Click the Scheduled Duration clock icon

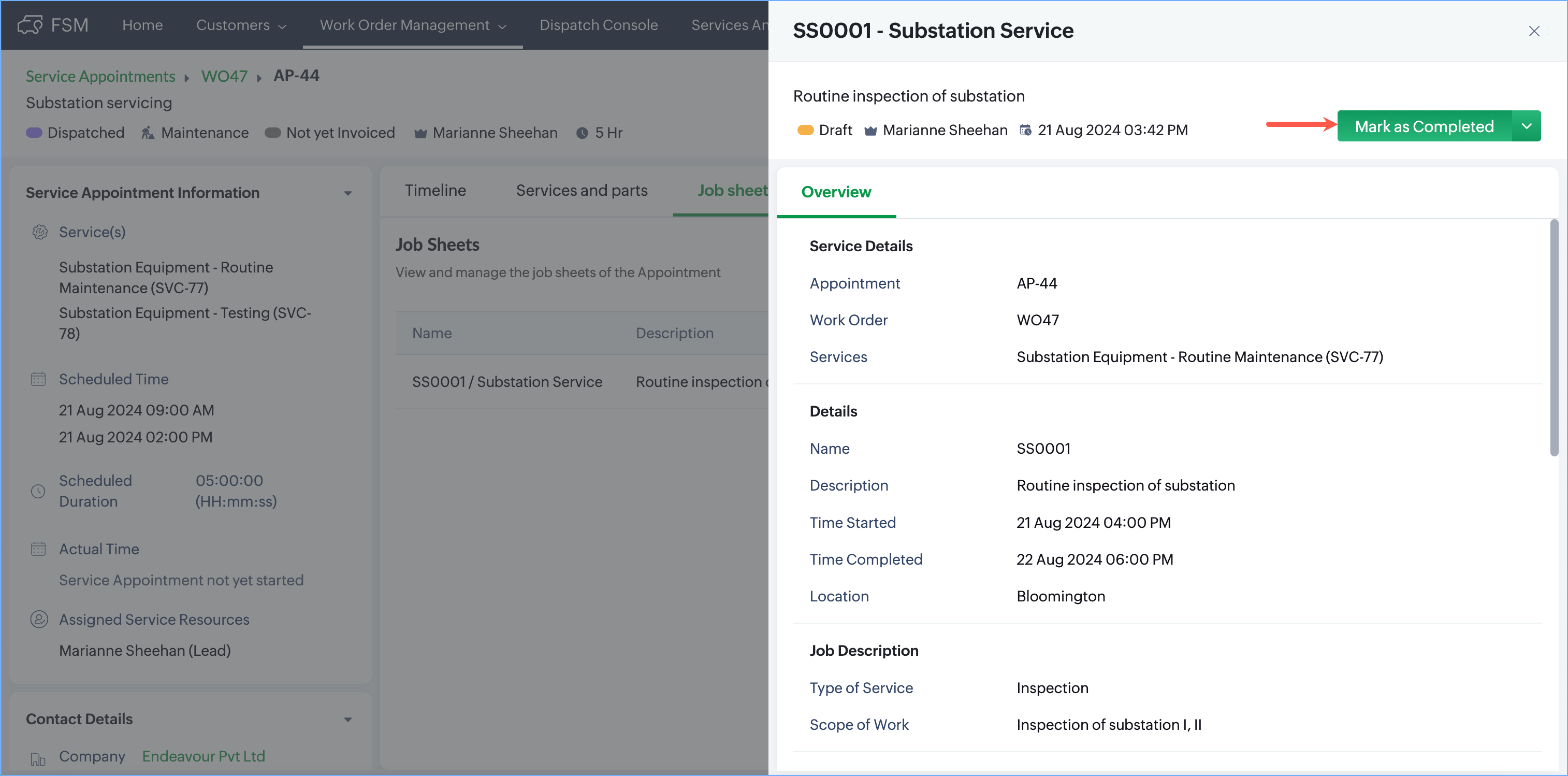pyautogui.click(x=38, y=491)
